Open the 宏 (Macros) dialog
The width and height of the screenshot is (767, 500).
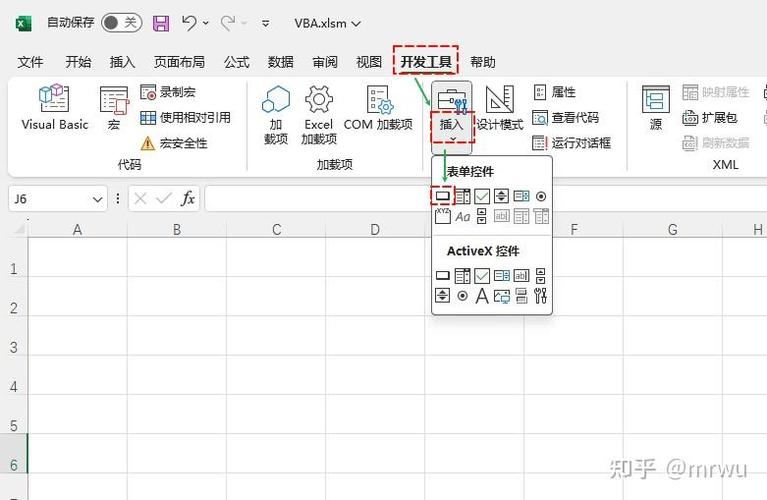coord(113,109)
